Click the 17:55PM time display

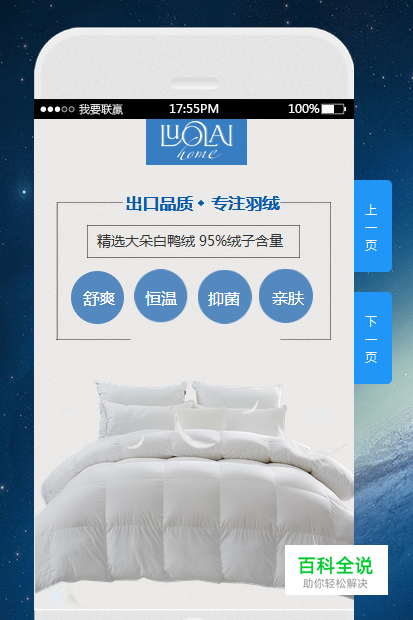pyautogui.click(x=194, y=109)
